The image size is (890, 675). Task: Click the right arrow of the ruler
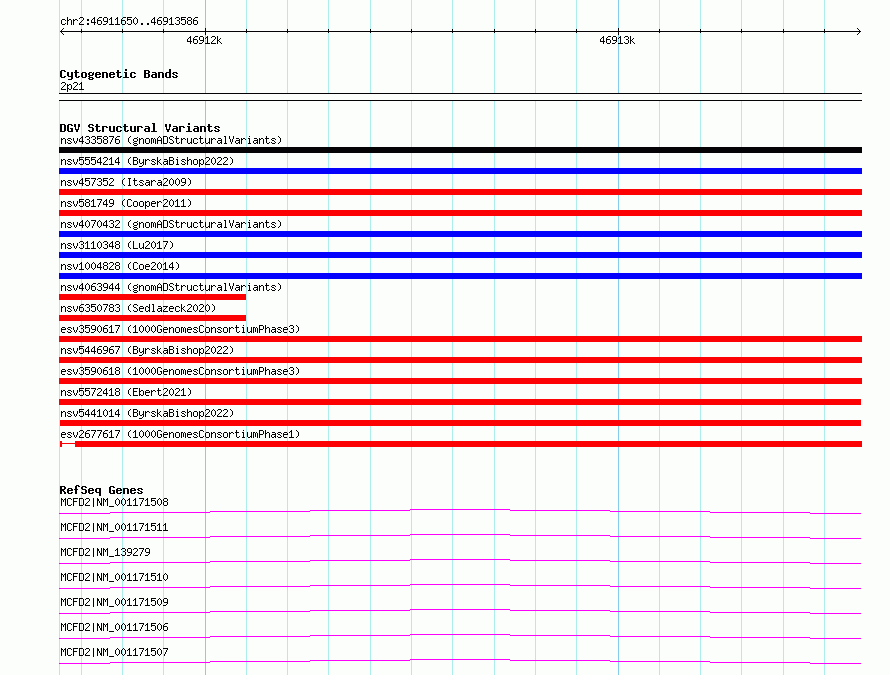pyautogui.click(x=859, y=31)
